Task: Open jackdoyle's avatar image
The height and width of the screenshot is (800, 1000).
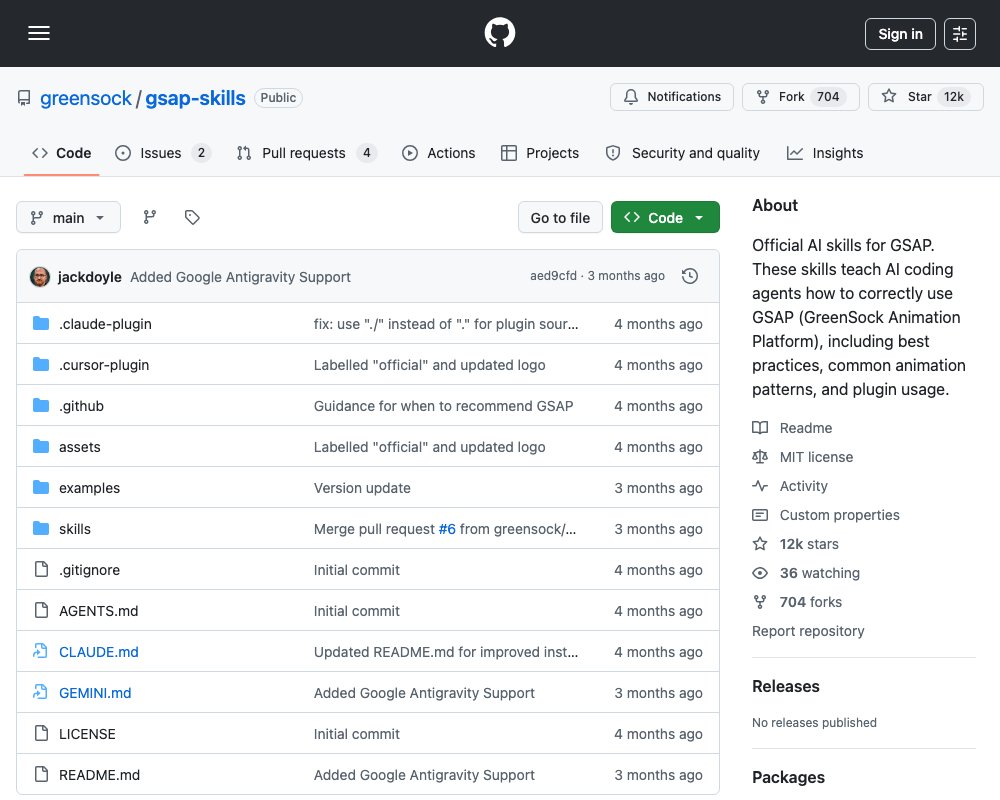Action: point(40,277)
